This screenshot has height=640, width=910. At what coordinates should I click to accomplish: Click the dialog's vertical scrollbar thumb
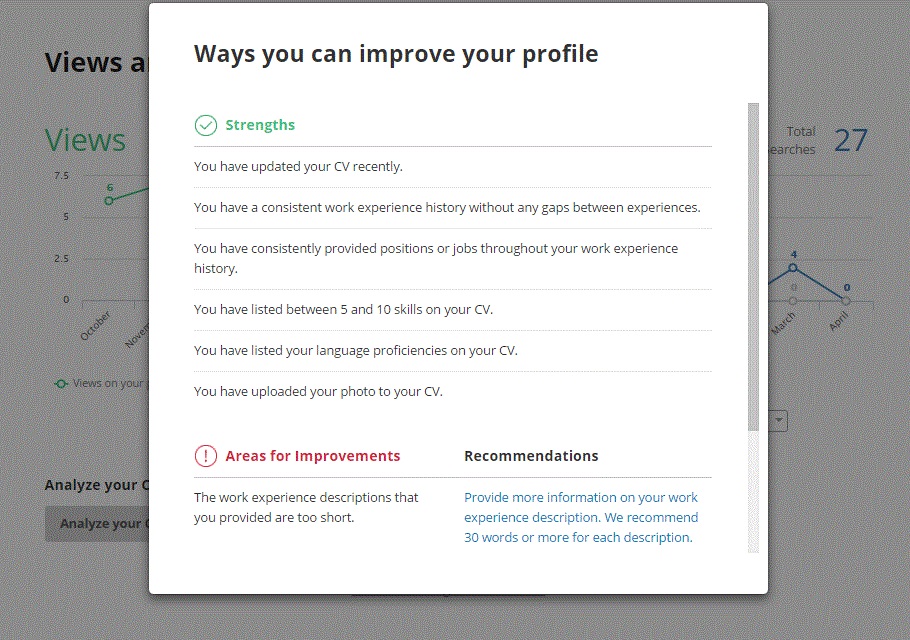[x=753, y=265]
